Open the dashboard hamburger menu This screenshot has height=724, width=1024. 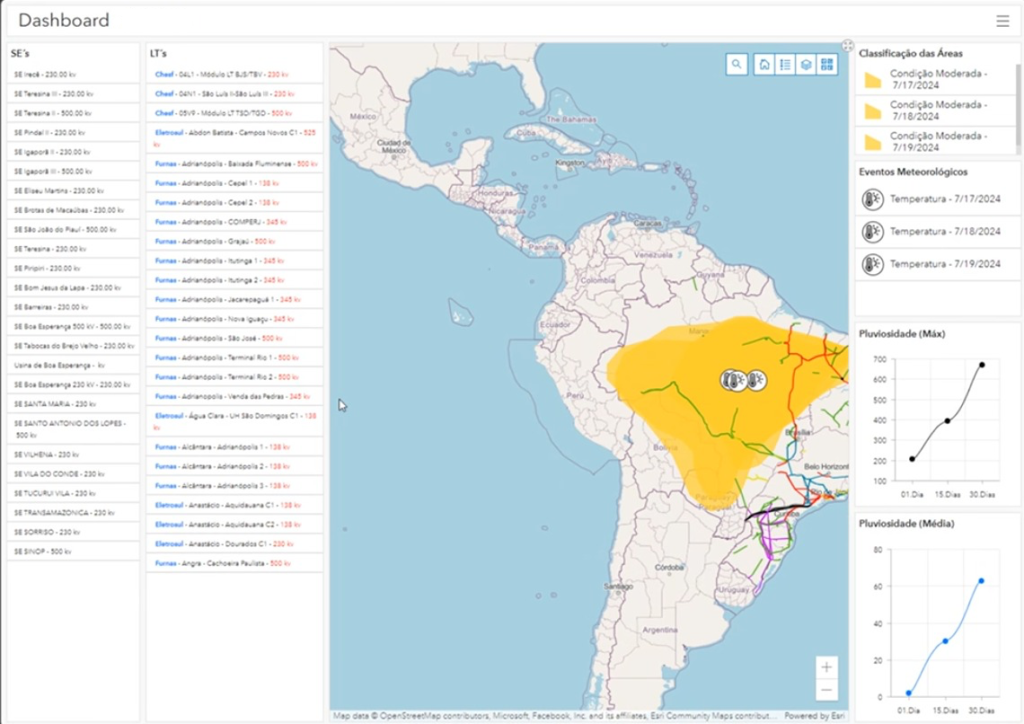point(1002,21)
